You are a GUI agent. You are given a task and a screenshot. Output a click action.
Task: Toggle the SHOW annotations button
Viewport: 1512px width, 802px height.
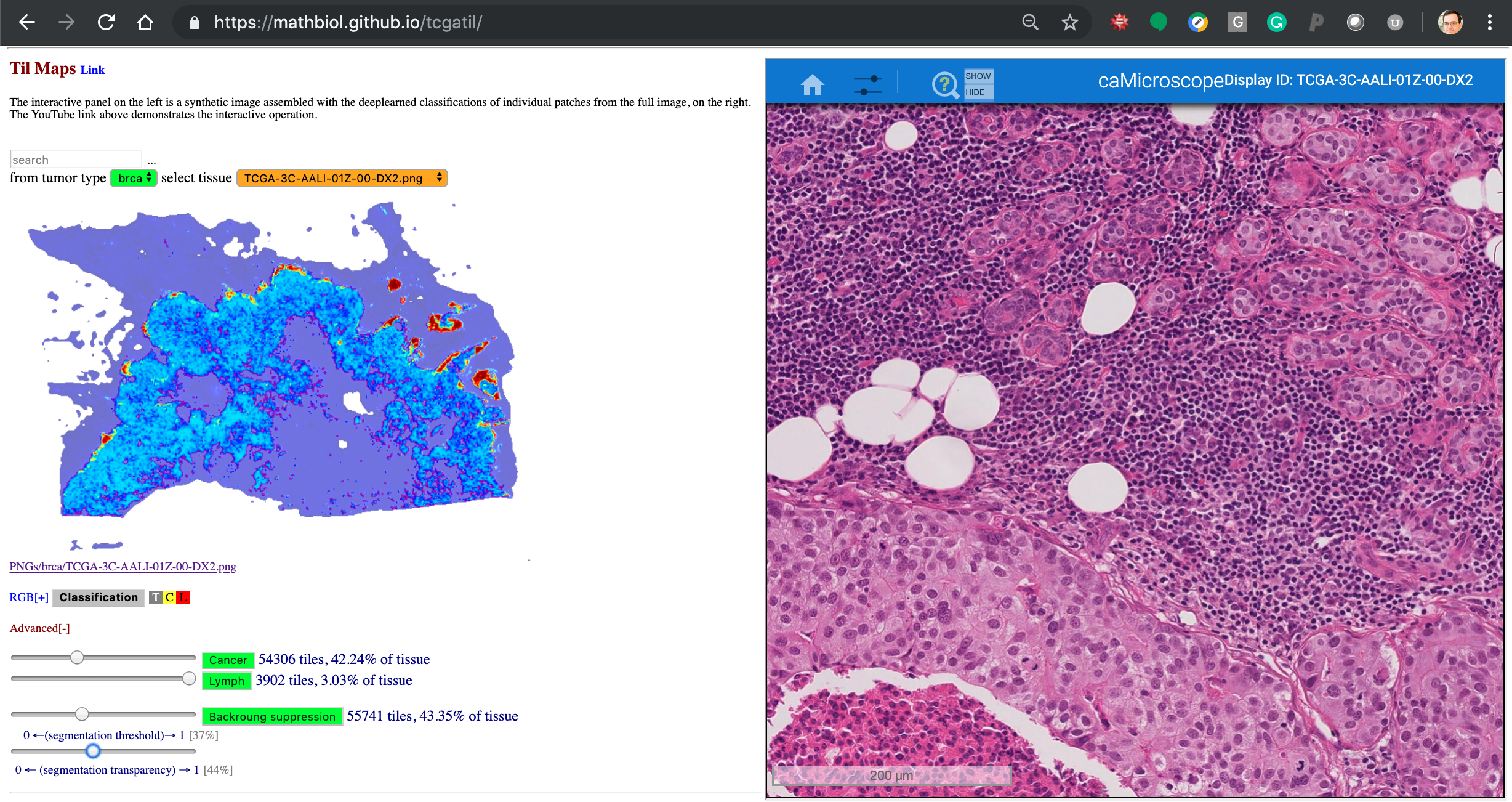pyautogui.click(x=978, y=76)
